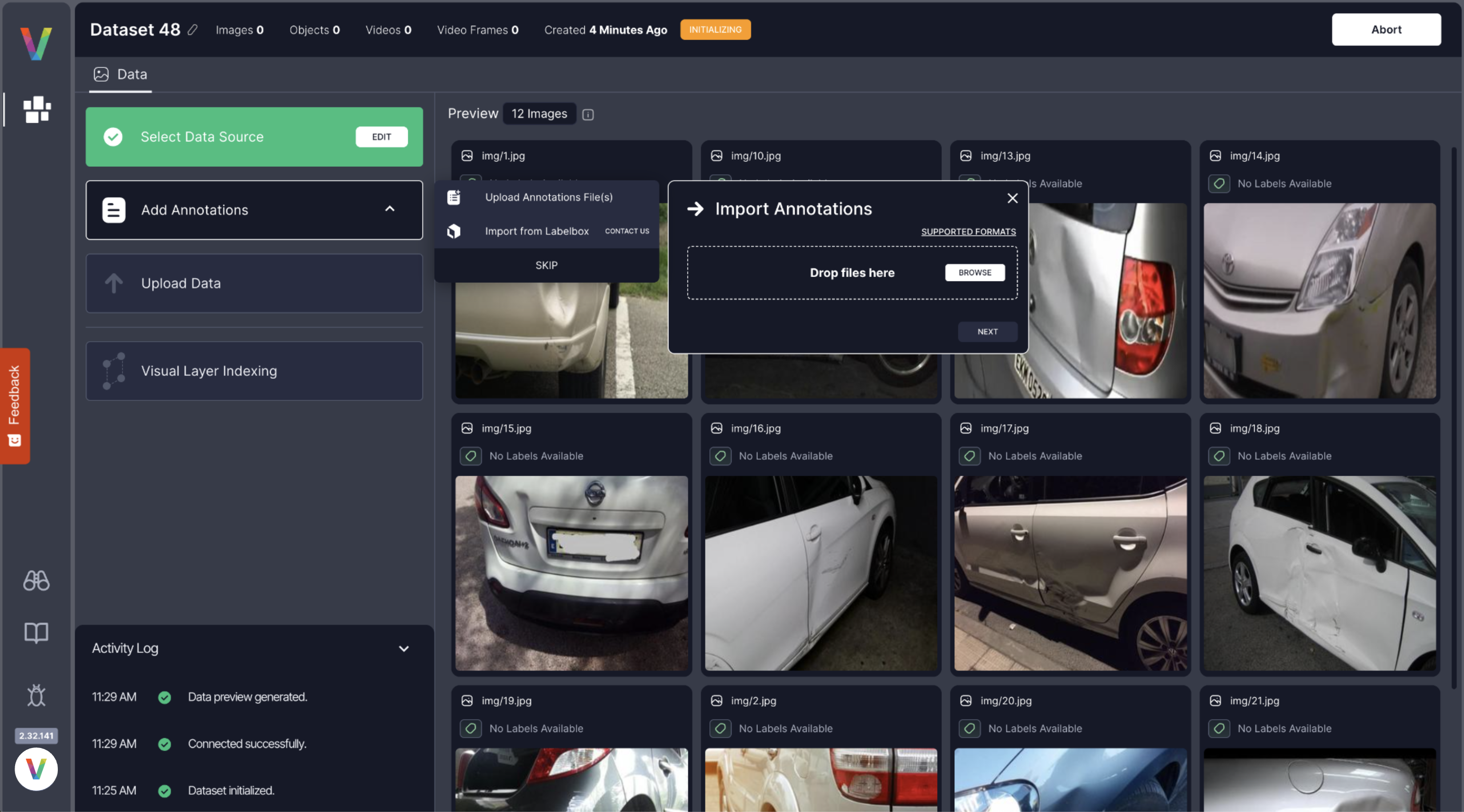Click the label tag icon on img/2.jpg
Screen dimensions: 1464x812
coord(720,728)
